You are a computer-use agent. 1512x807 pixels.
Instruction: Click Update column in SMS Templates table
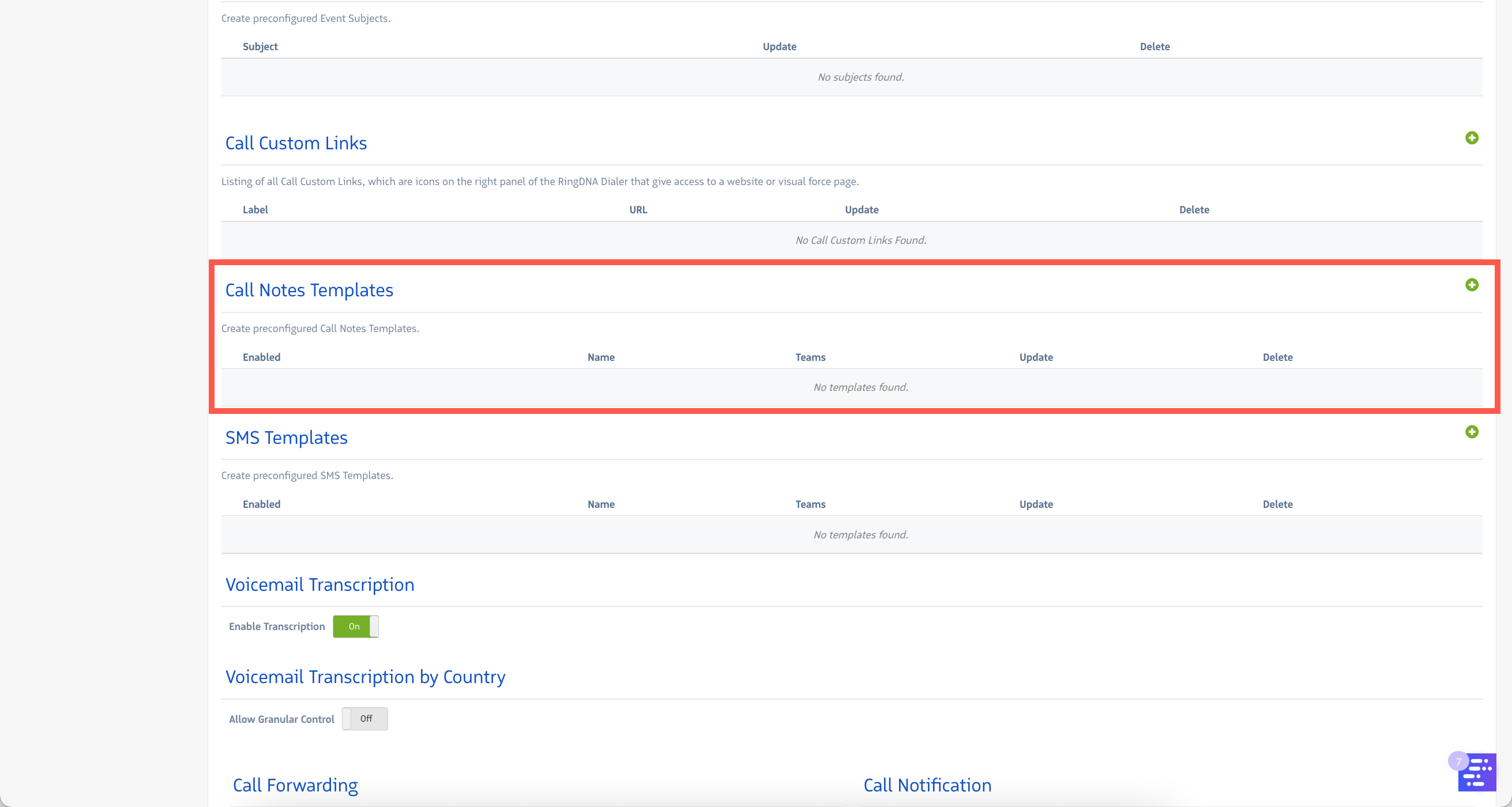coord(1036,504)
